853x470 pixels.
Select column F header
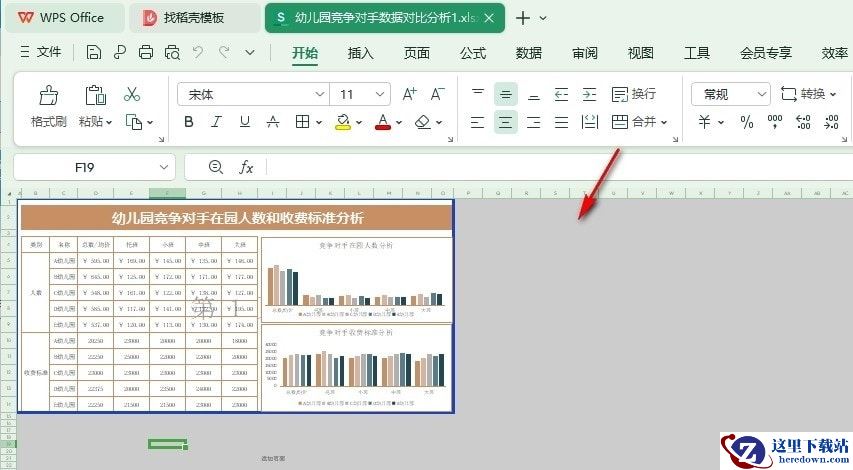(x=167, y=193)
